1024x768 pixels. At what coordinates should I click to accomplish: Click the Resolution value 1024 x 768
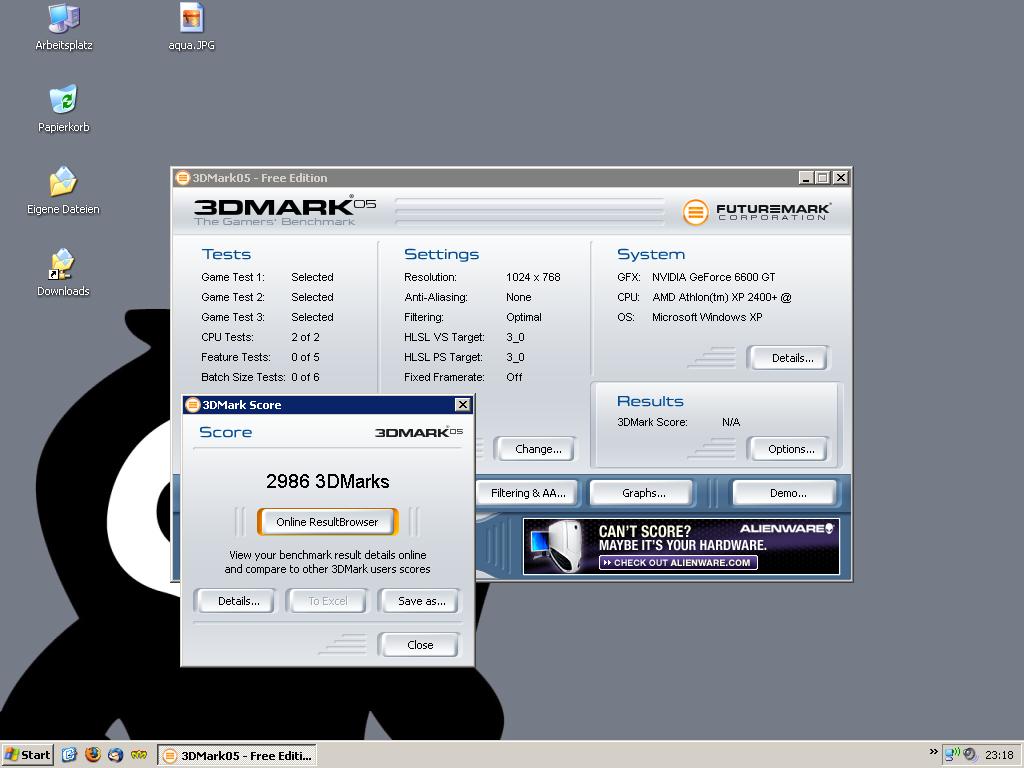click(533, 277)
